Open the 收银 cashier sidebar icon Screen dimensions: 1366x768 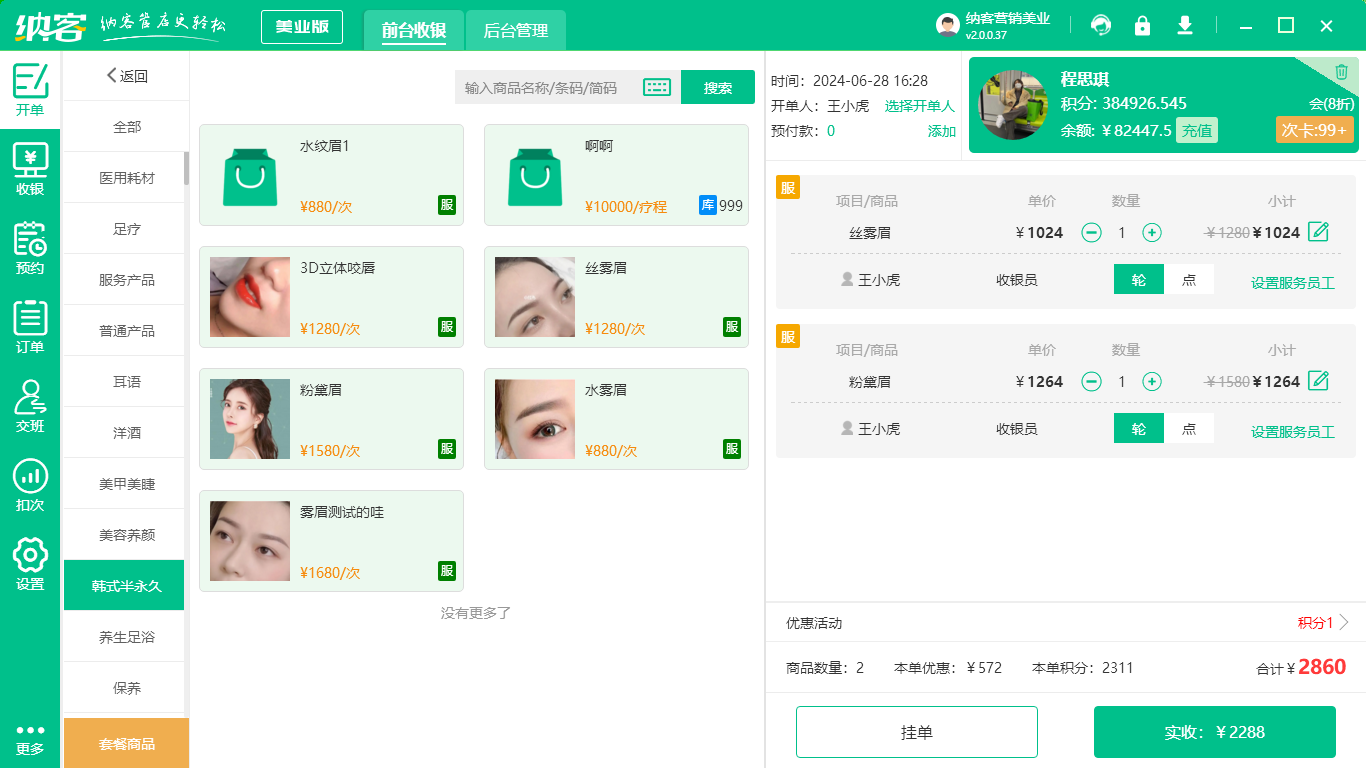click(x=30, y=168)
